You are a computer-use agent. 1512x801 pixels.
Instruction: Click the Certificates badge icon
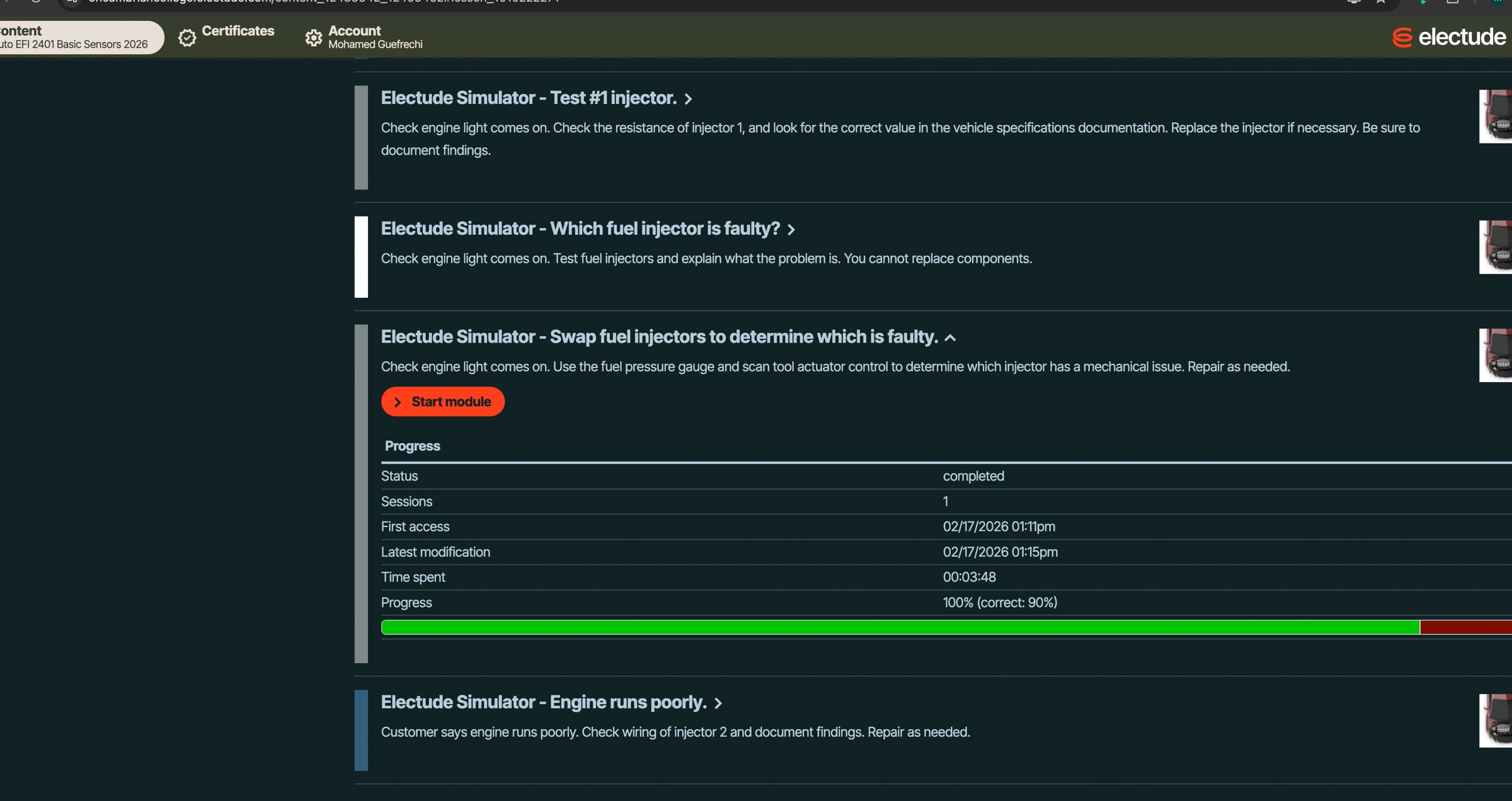pyautogui.click(x=187, y=38)
